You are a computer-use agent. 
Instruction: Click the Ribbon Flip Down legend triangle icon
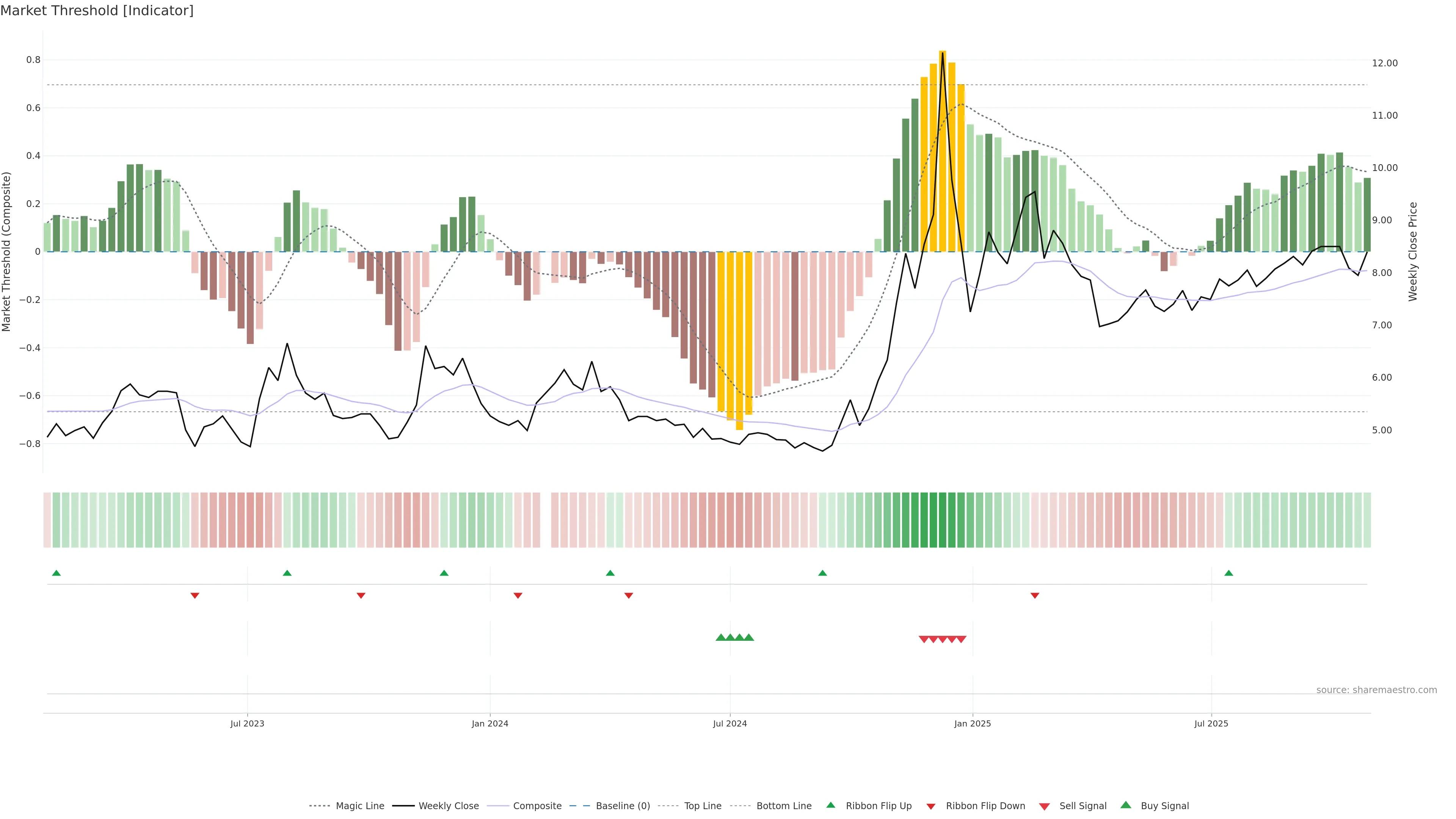point(931,806)
